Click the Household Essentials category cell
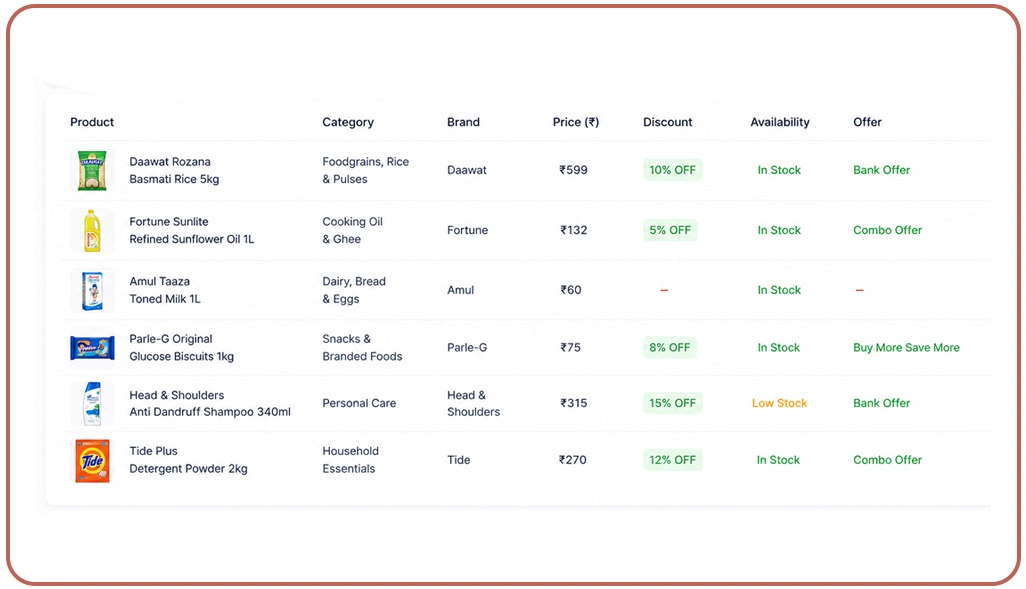This screenshot has height=589, width=1026. [351, 460]
